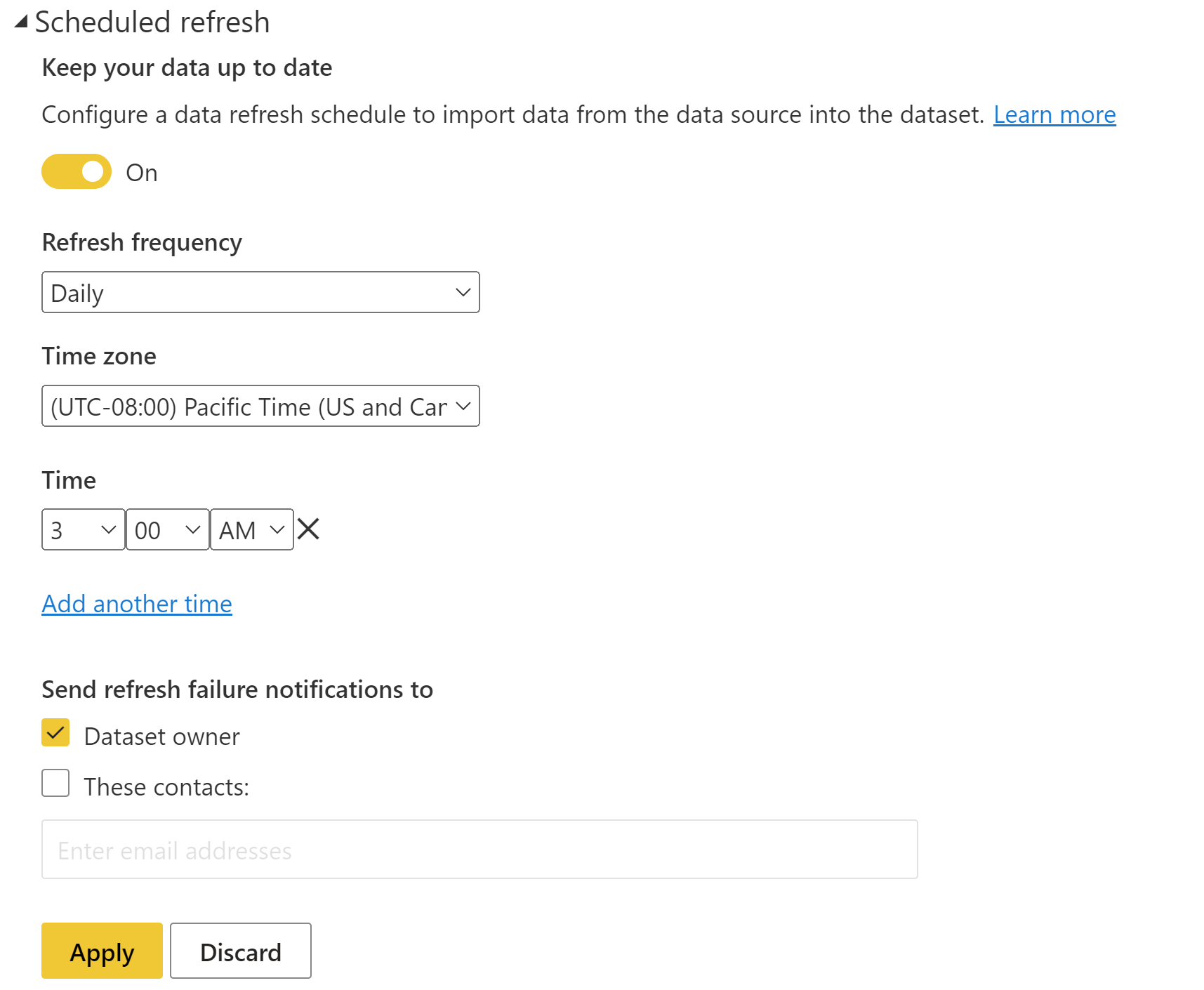This screenshot has width=1204, height=990.
Task: Collapse the Scheduled refresh section
Action: click(21, 22)
